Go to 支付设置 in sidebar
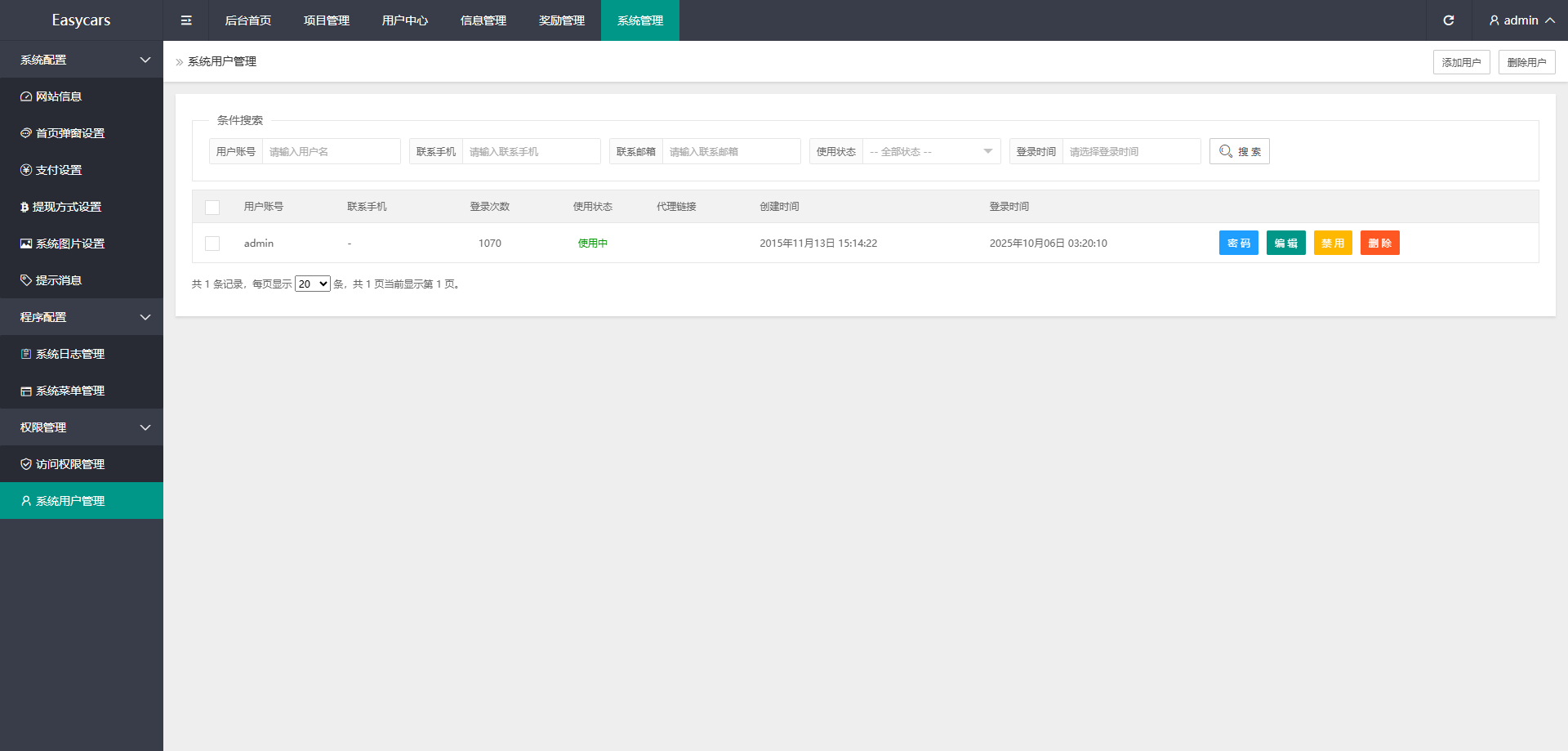The height and width of the screenshot is (751, 1568). click(x=59, y=170)
